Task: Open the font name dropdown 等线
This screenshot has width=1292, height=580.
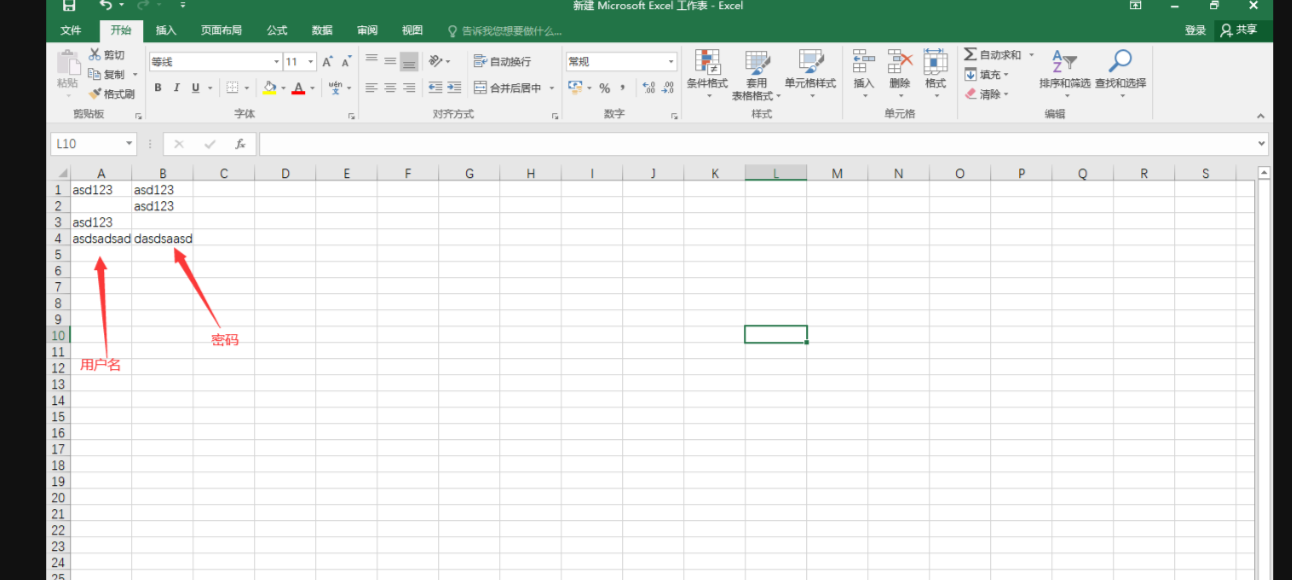Action: point(276,62)
